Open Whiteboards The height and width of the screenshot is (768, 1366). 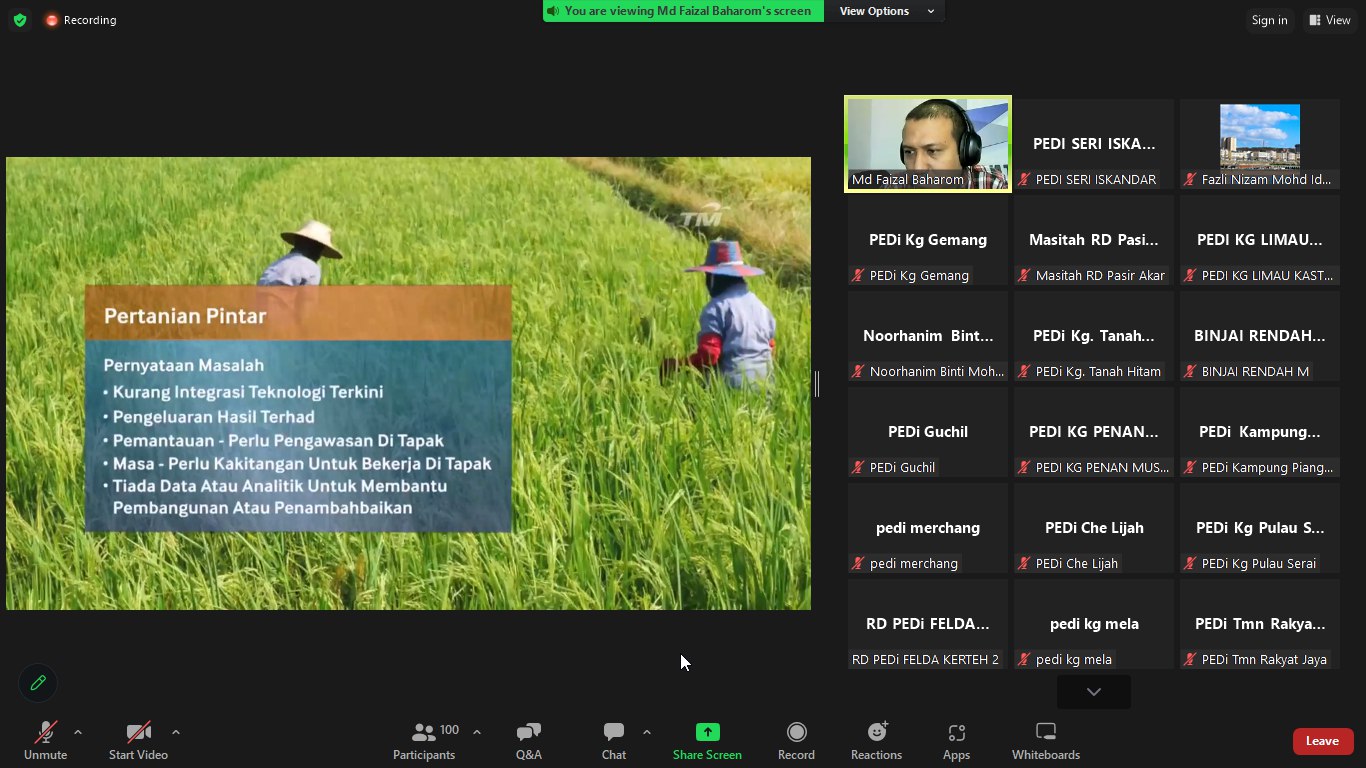(1045, 741)
